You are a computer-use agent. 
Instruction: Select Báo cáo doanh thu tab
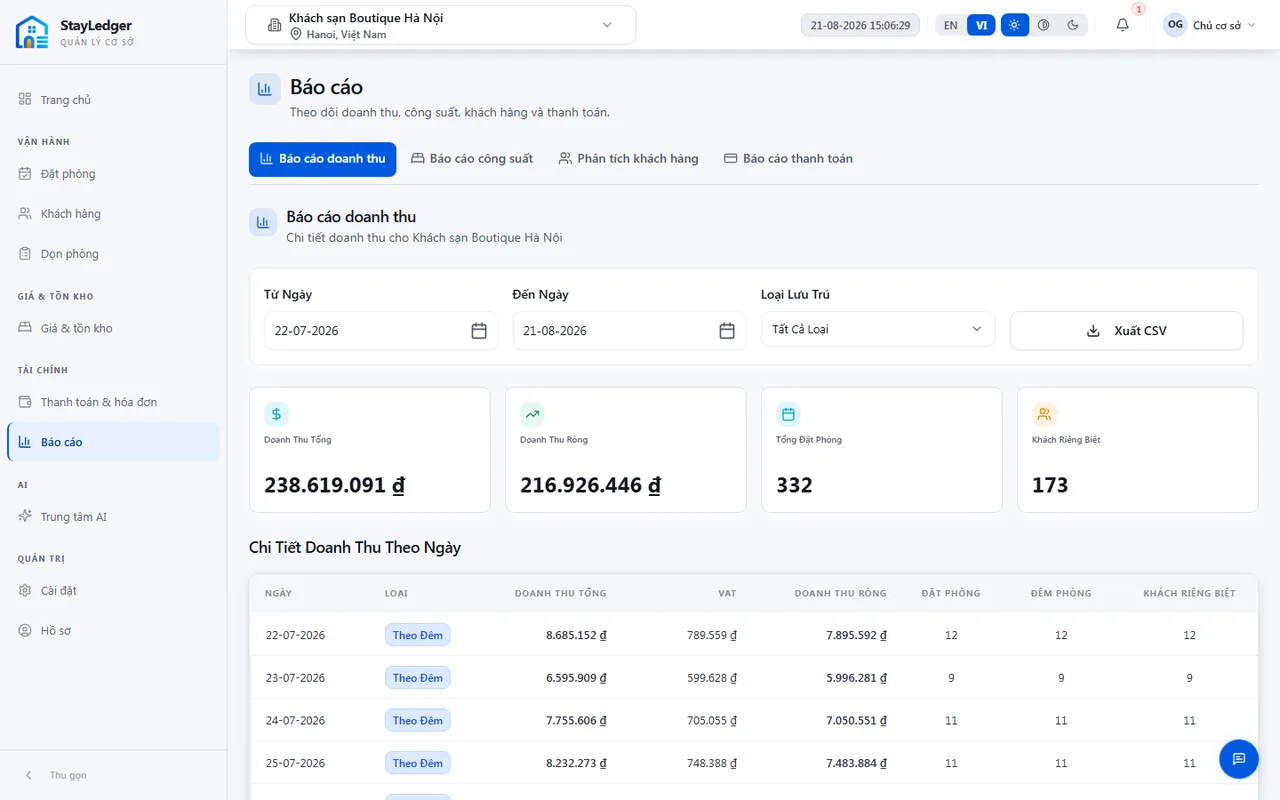(322, 159)
